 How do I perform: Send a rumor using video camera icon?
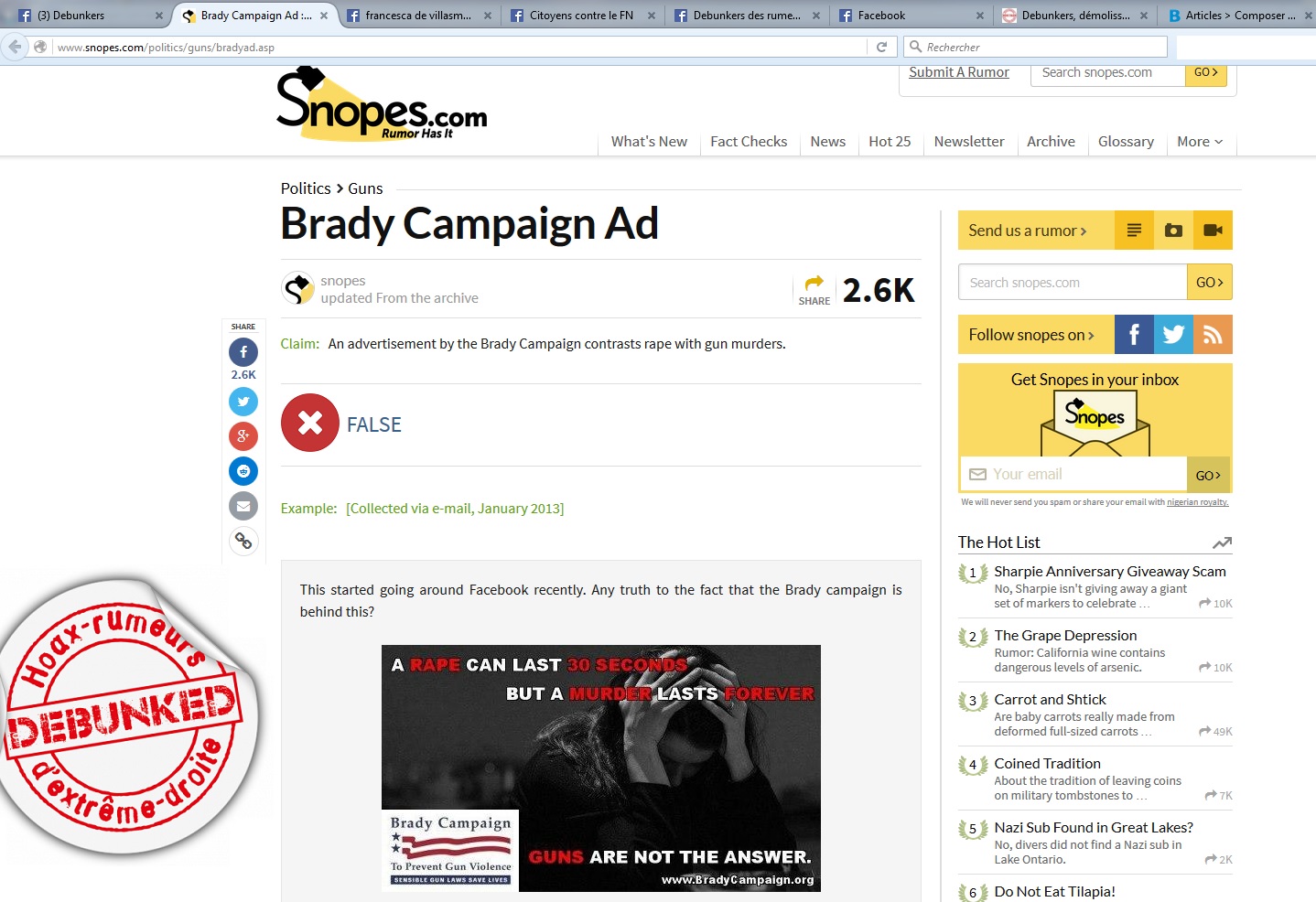pos(1213,231)
